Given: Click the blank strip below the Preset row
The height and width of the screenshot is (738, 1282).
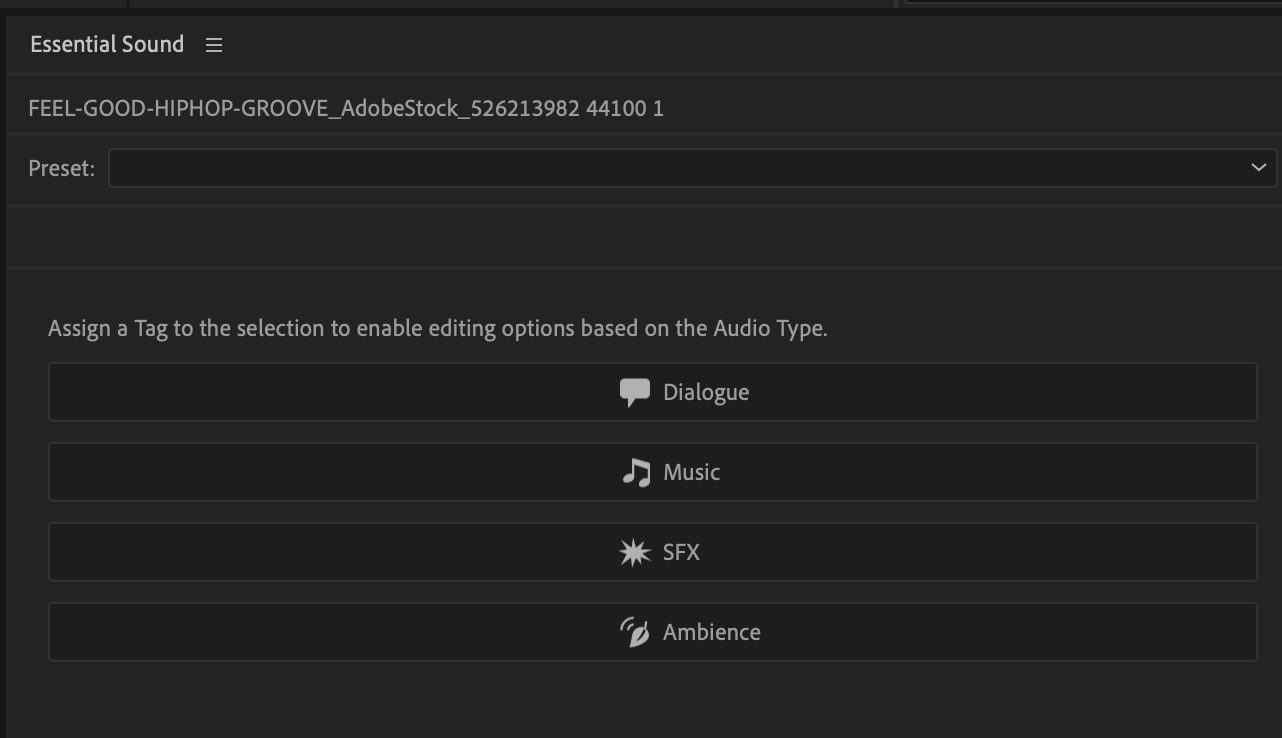Looking at the screenshot, I should coord(640,237).
